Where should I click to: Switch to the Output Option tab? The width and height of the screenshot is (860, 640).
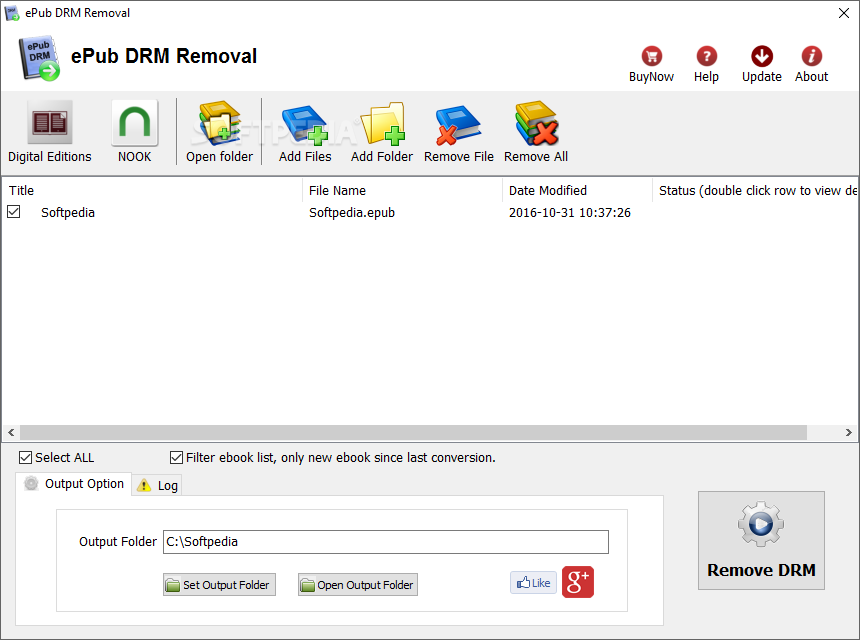pyautogui.click(x=73, y=484)
